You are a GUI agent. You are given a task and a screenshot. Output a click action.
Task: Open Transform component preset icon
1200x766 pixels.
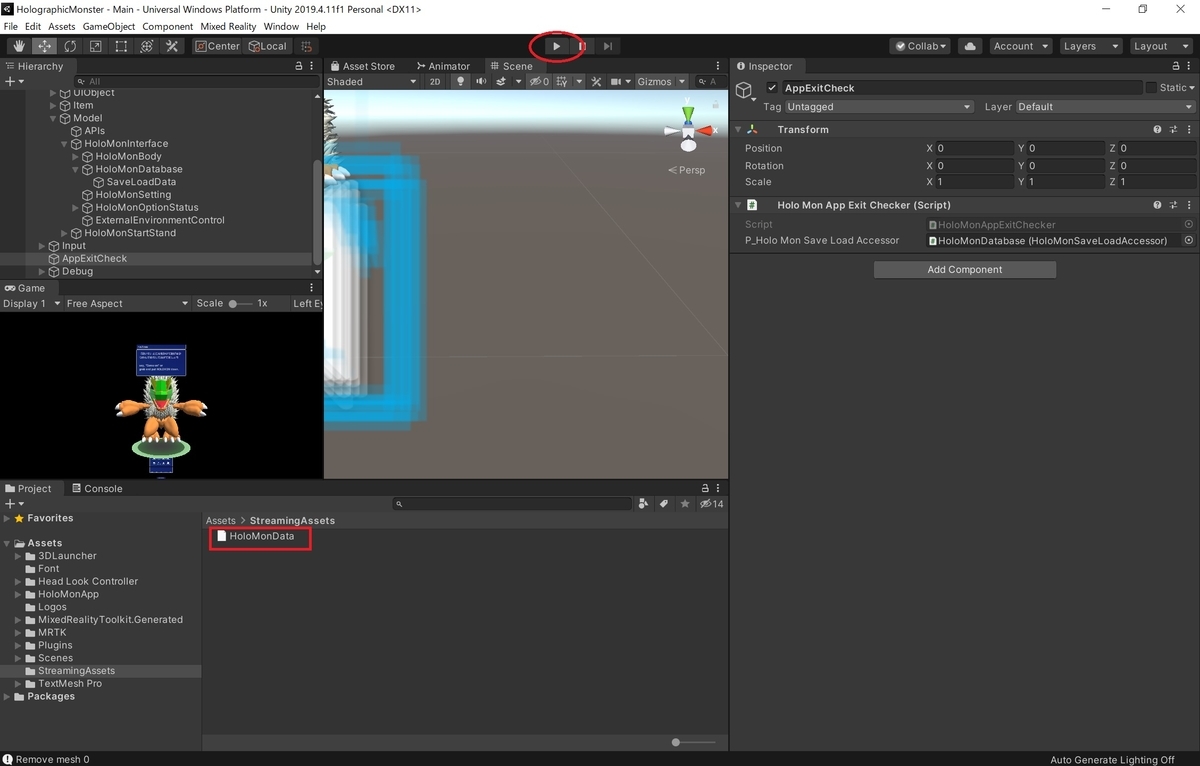coord(1172,130)
